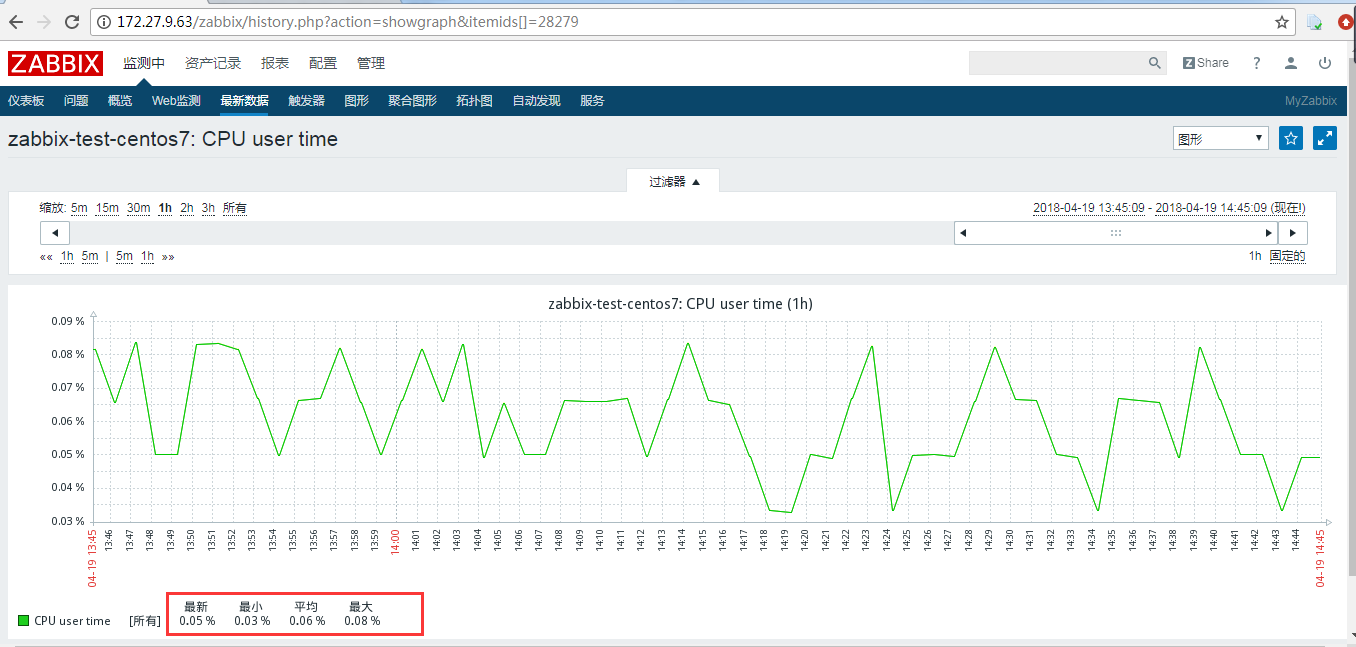This screenshot has height=647, width=1356.
Task: Open the 固定的 time mode selector
Action: (x=1289, y=256)
